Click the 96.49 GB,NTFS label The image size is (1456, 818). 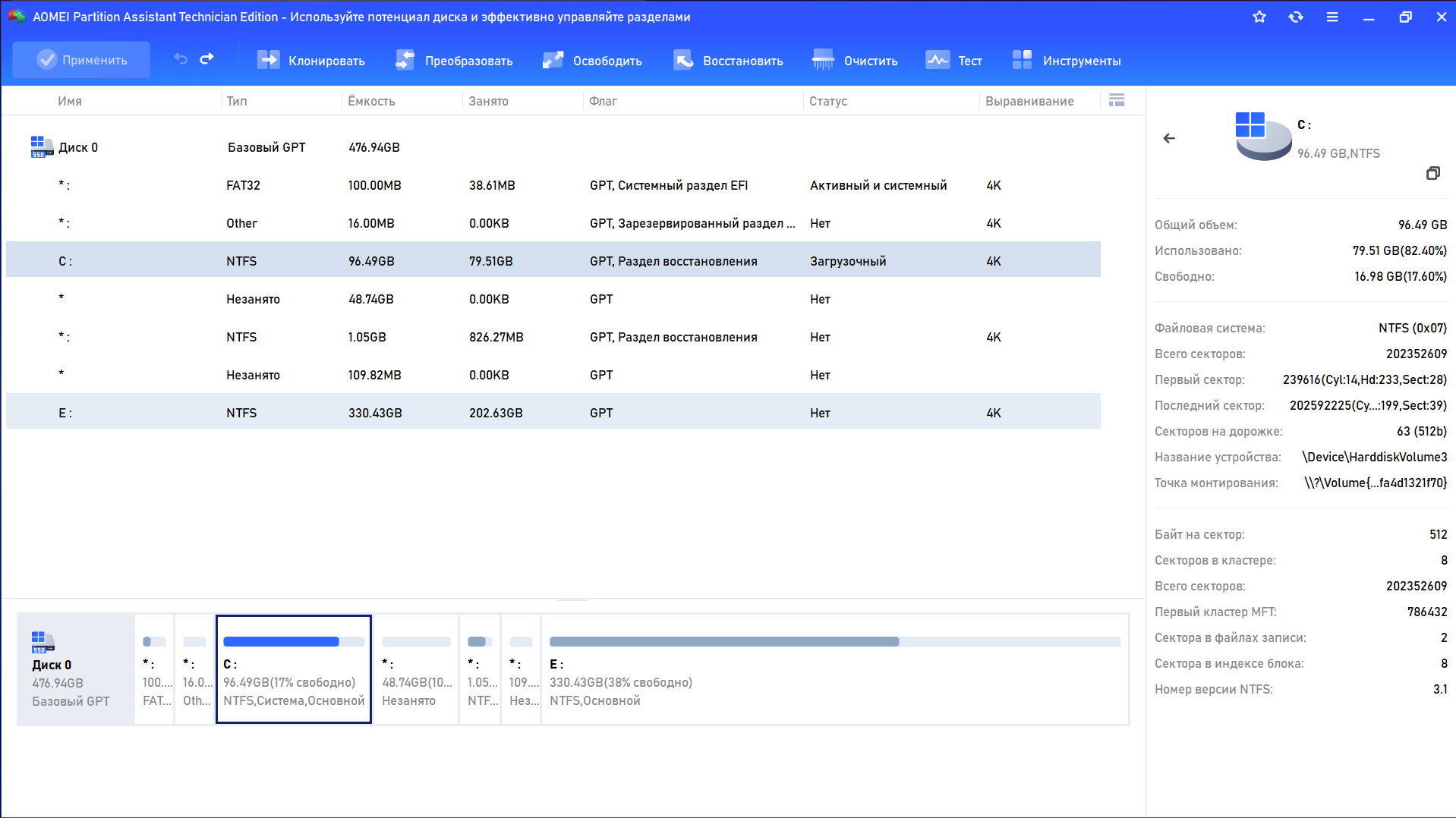pos(1338,153)
